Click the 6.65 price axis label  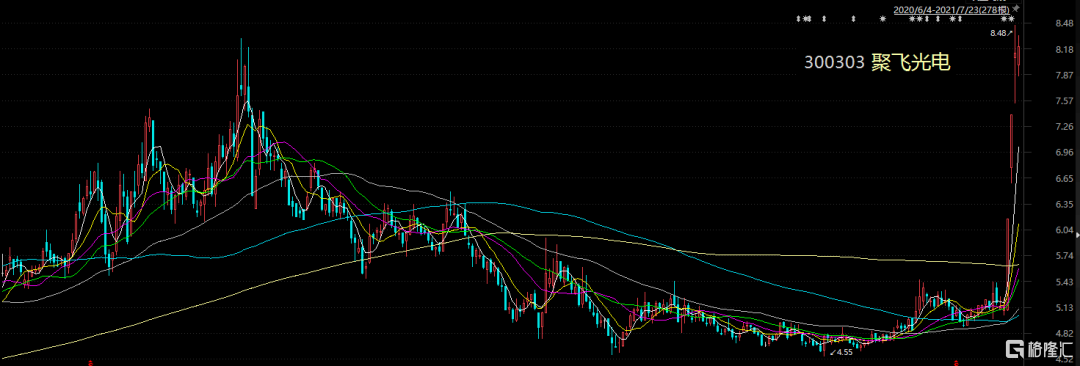point(1063,179)
